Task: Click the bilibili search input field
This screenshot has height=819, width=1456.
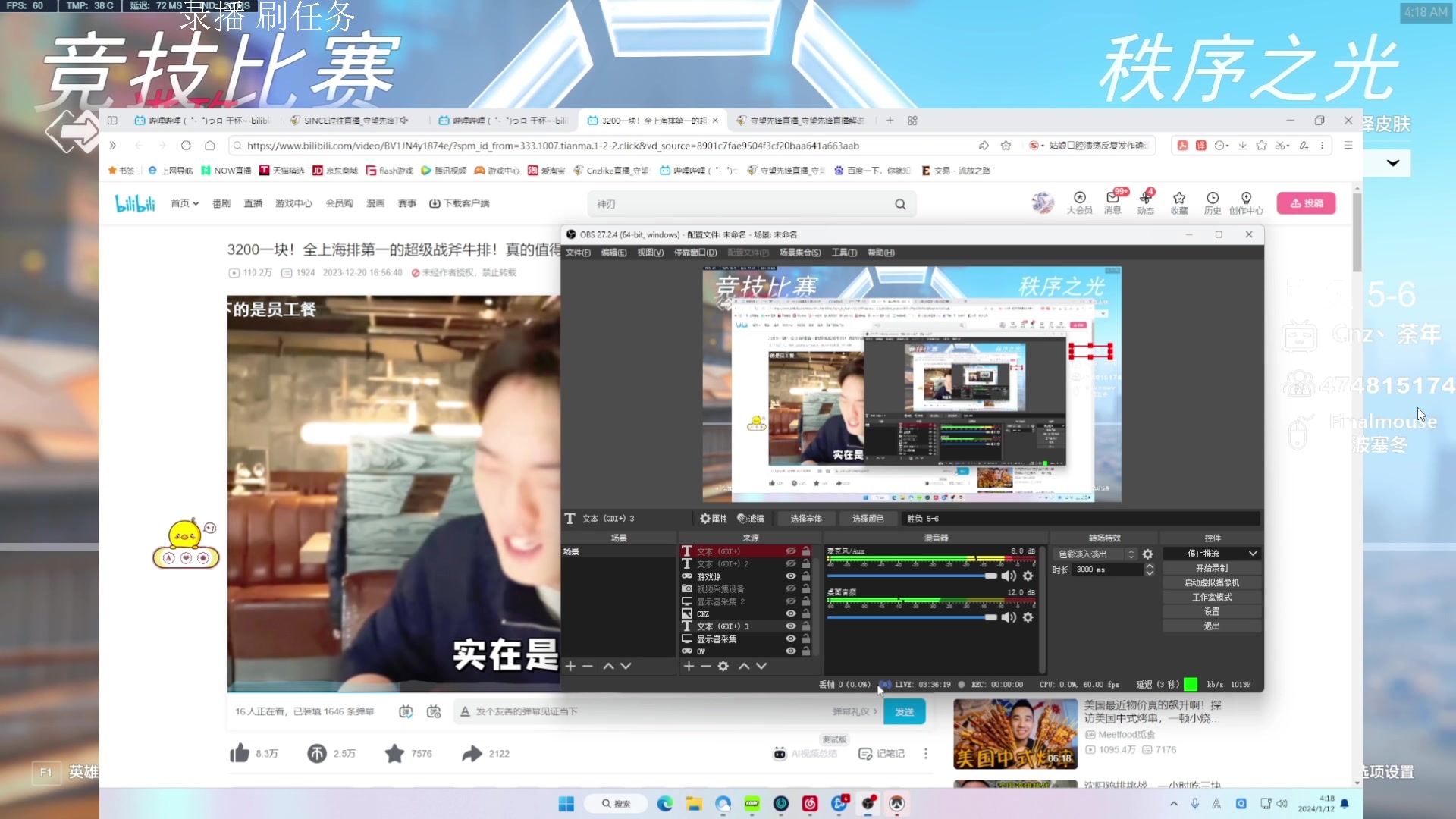Action: [x=739, y=203]
